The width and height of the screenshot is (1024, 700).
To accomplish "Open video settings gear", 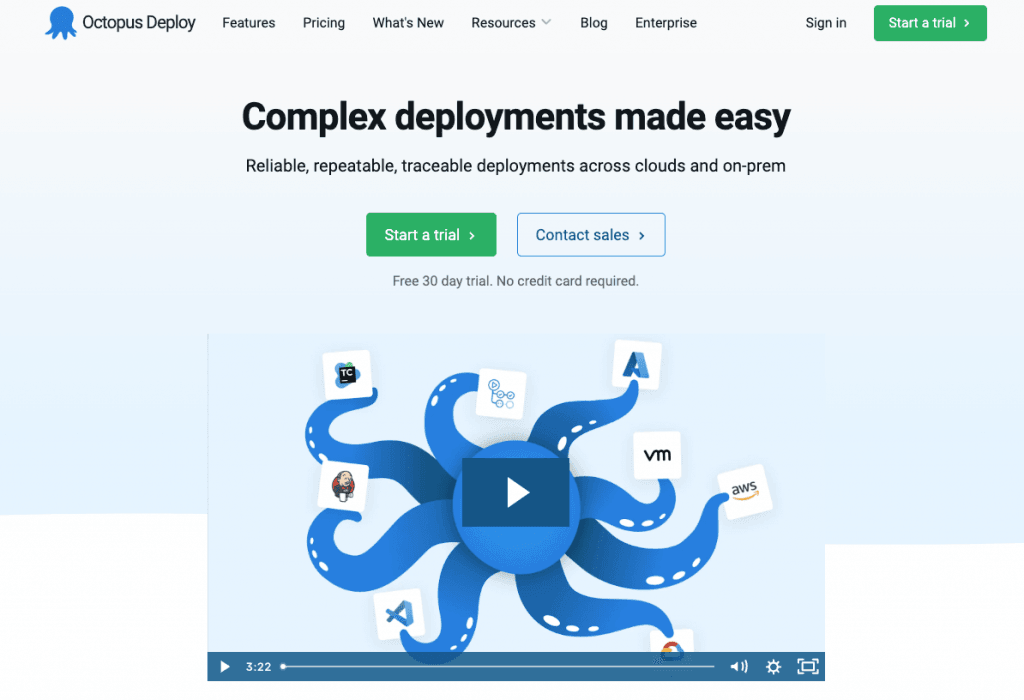I will pyautogui.click(x=773, y=666).
